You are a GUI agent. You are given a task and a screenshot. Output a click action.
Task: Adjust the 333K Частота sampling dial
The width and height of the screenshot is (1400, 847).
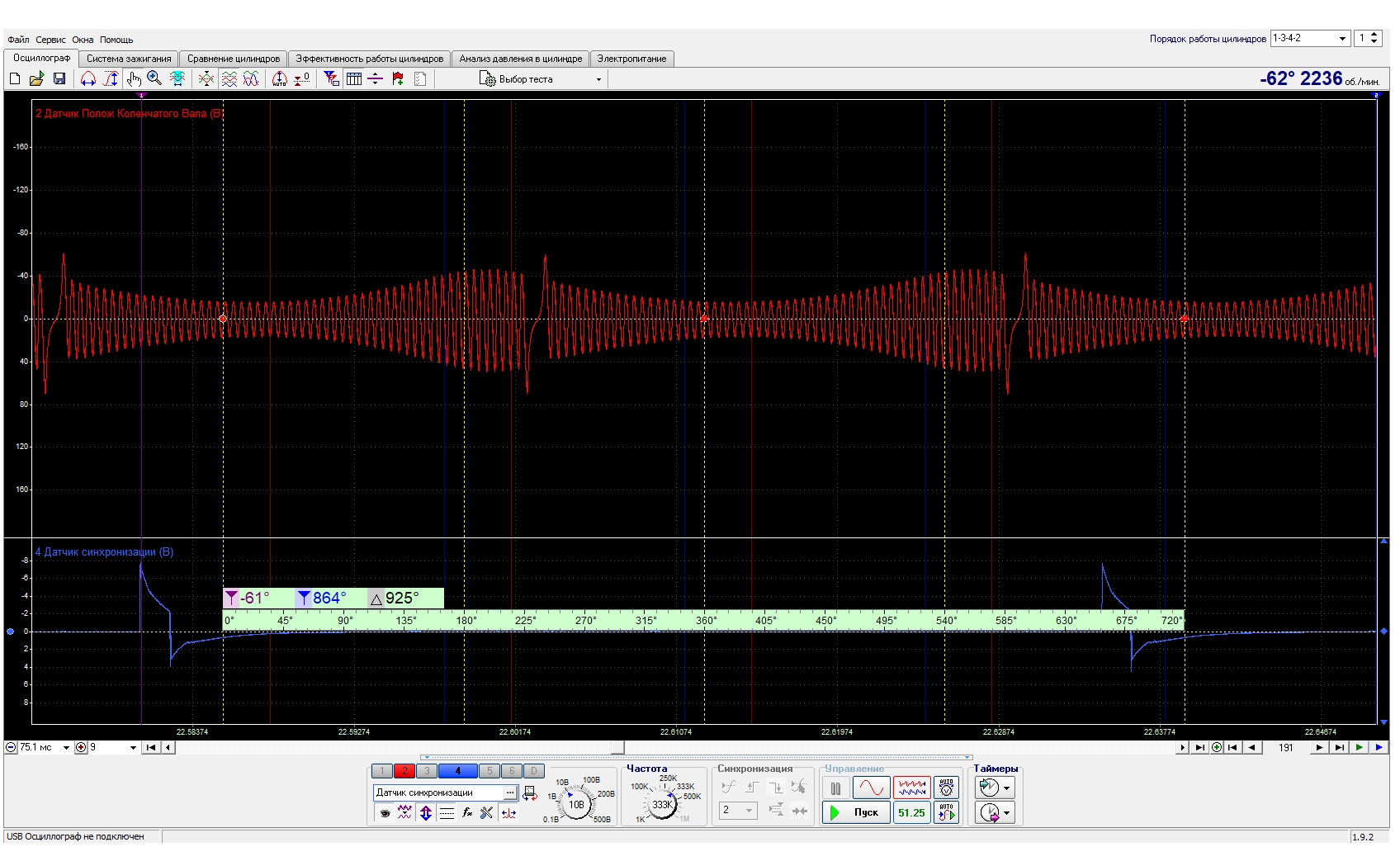661,804
